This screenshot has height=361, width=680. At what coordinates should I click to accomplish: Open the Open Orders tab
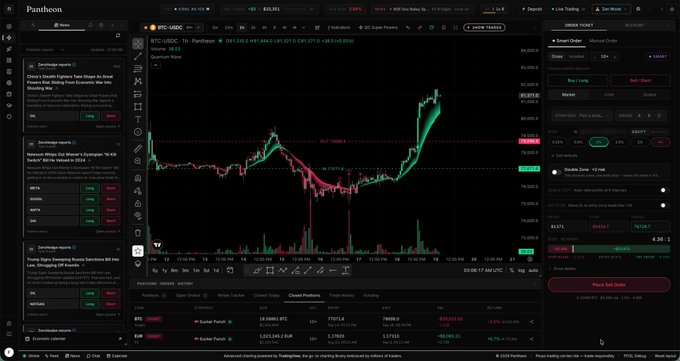click(x=191, y=295)
